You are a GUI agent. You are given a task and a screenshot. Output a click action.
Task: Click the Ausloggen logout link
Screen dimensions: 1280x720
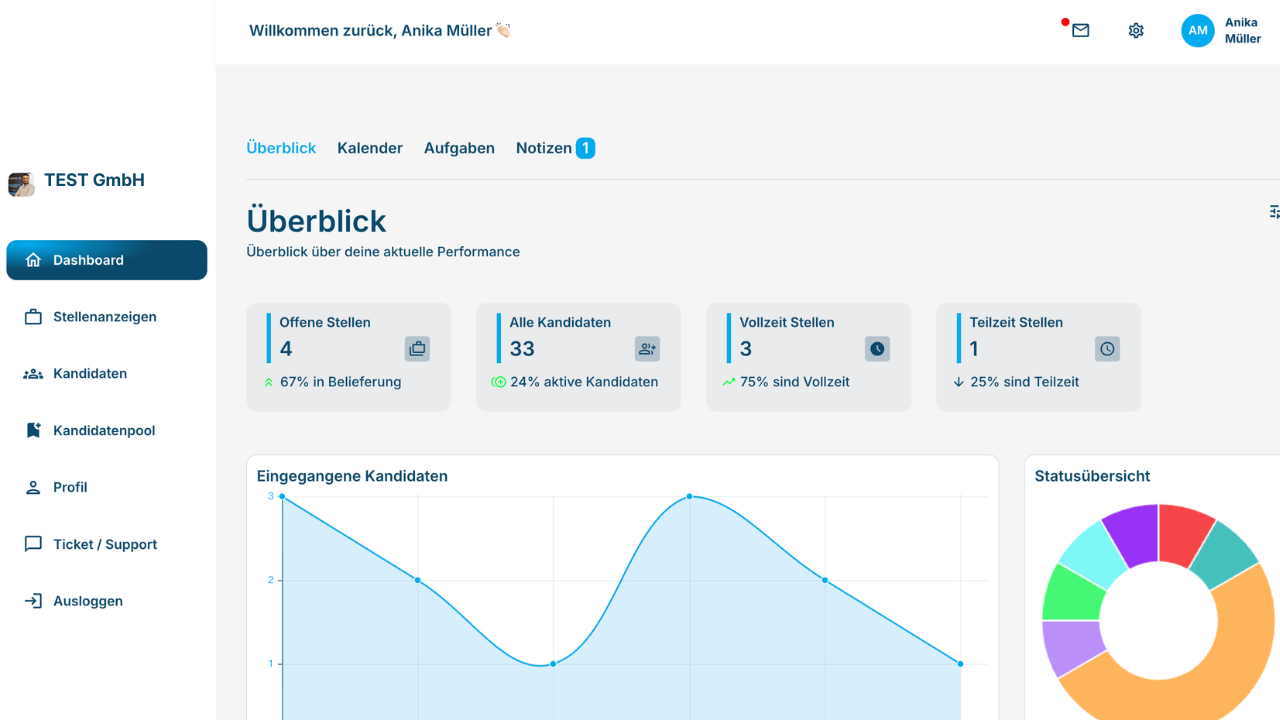(x=87, y=602)
